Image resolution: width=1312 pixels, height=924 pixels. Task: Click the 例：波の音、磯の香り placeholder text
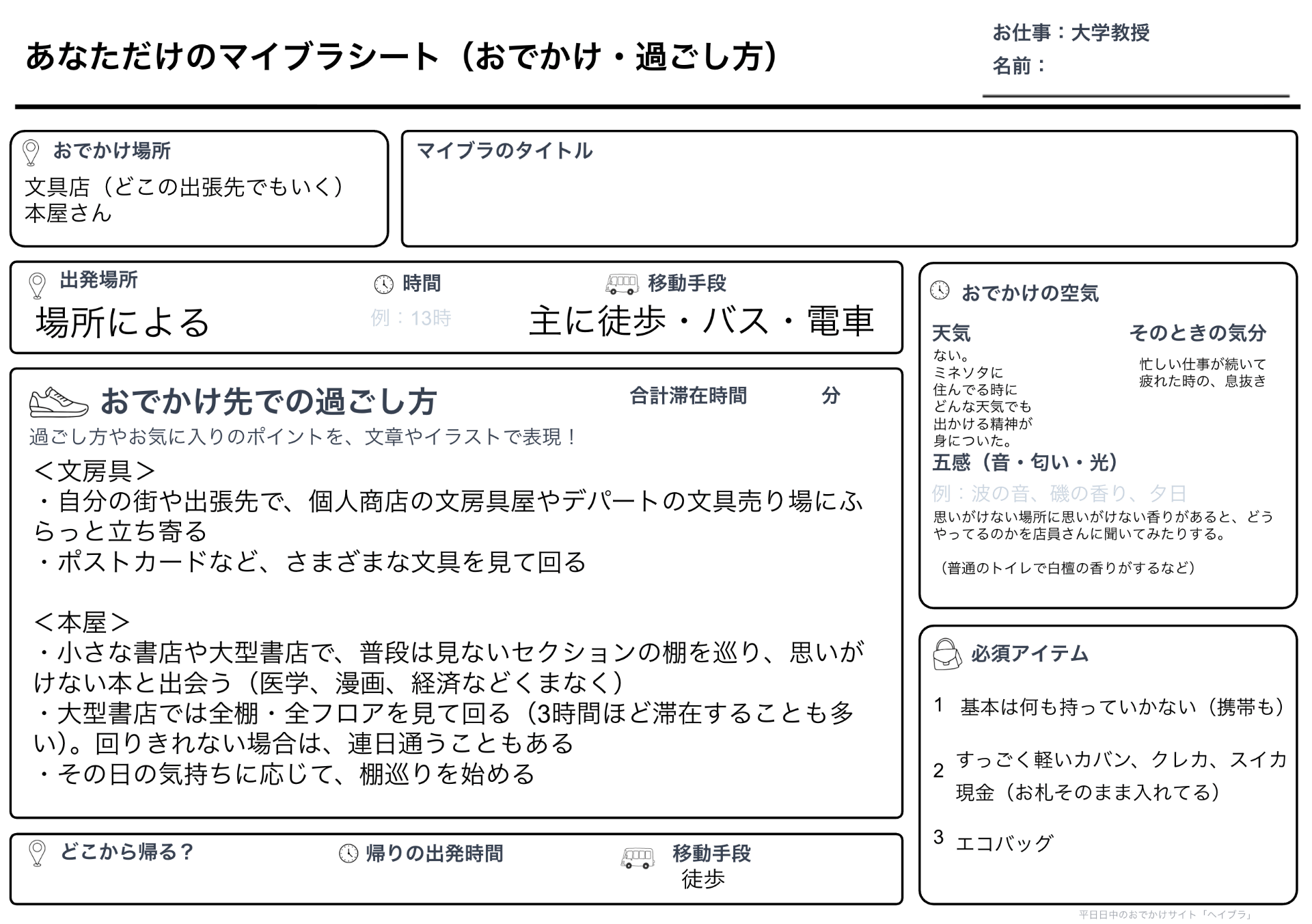pos(1058,493)
